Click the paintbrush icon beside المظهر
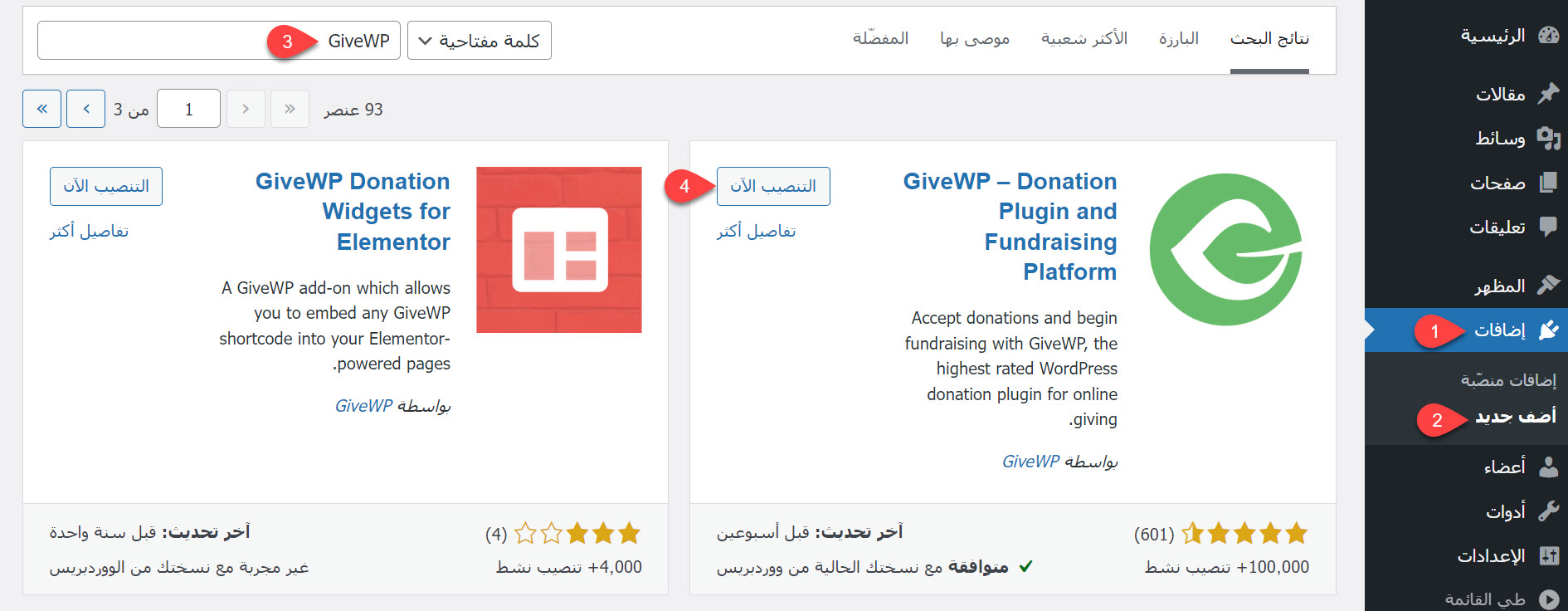The height and width of the screenshot is (611, 1568). [x=1548, y=286]
